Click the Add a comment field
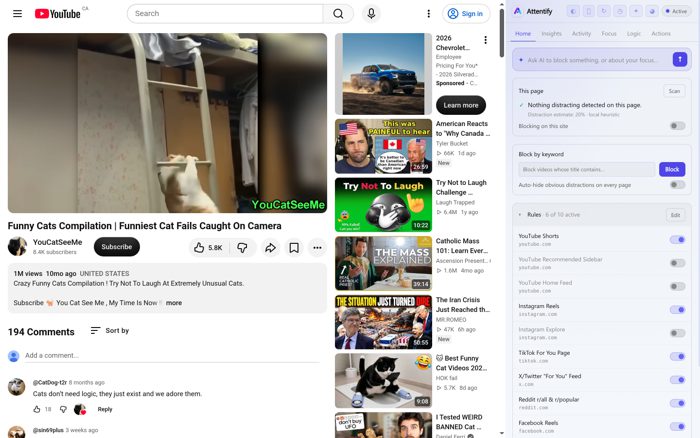The image size is (700, 438). tap(172, 355)
